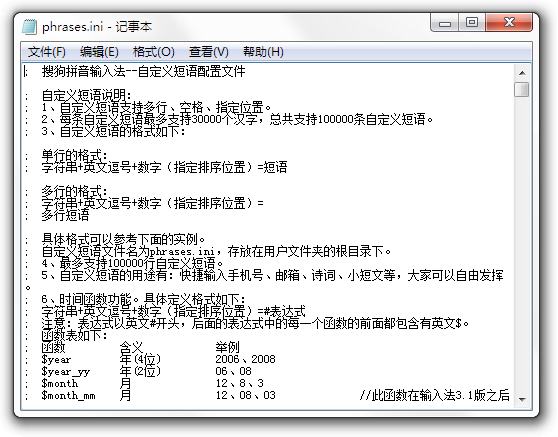
Task: Click the text 函数表如下:
Action: [x=74, y=335]
